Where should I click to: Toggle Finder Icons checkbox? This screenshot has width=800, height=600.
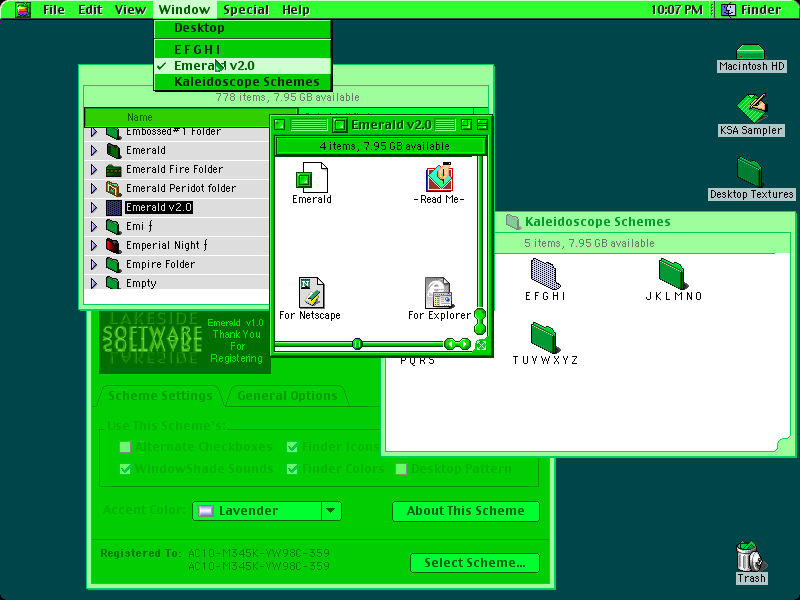click(292, 447)
